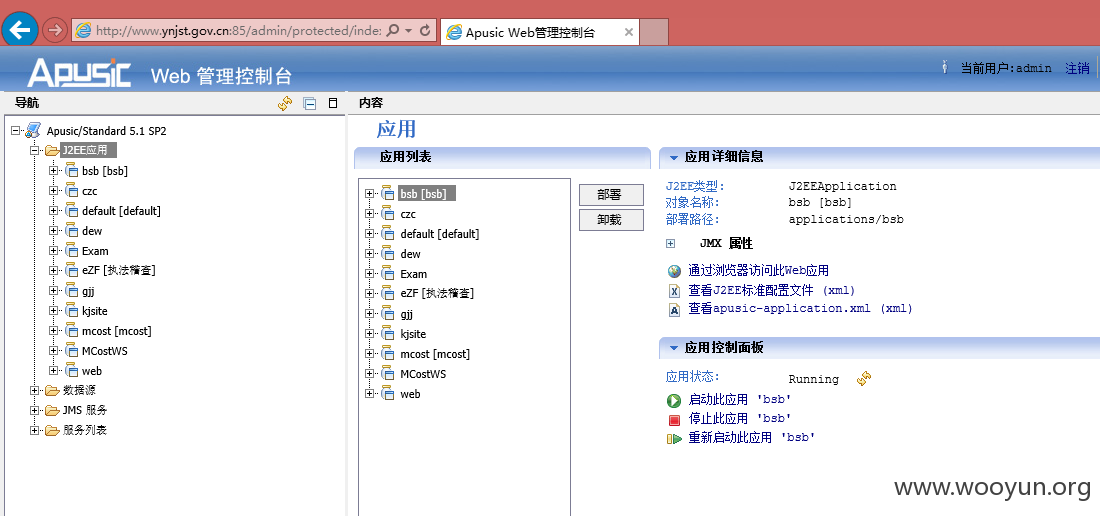Expand czc in the 应用列表 panel
Image resolution: width=1100 pixels, height=516 pixels.
coord(370,214)
